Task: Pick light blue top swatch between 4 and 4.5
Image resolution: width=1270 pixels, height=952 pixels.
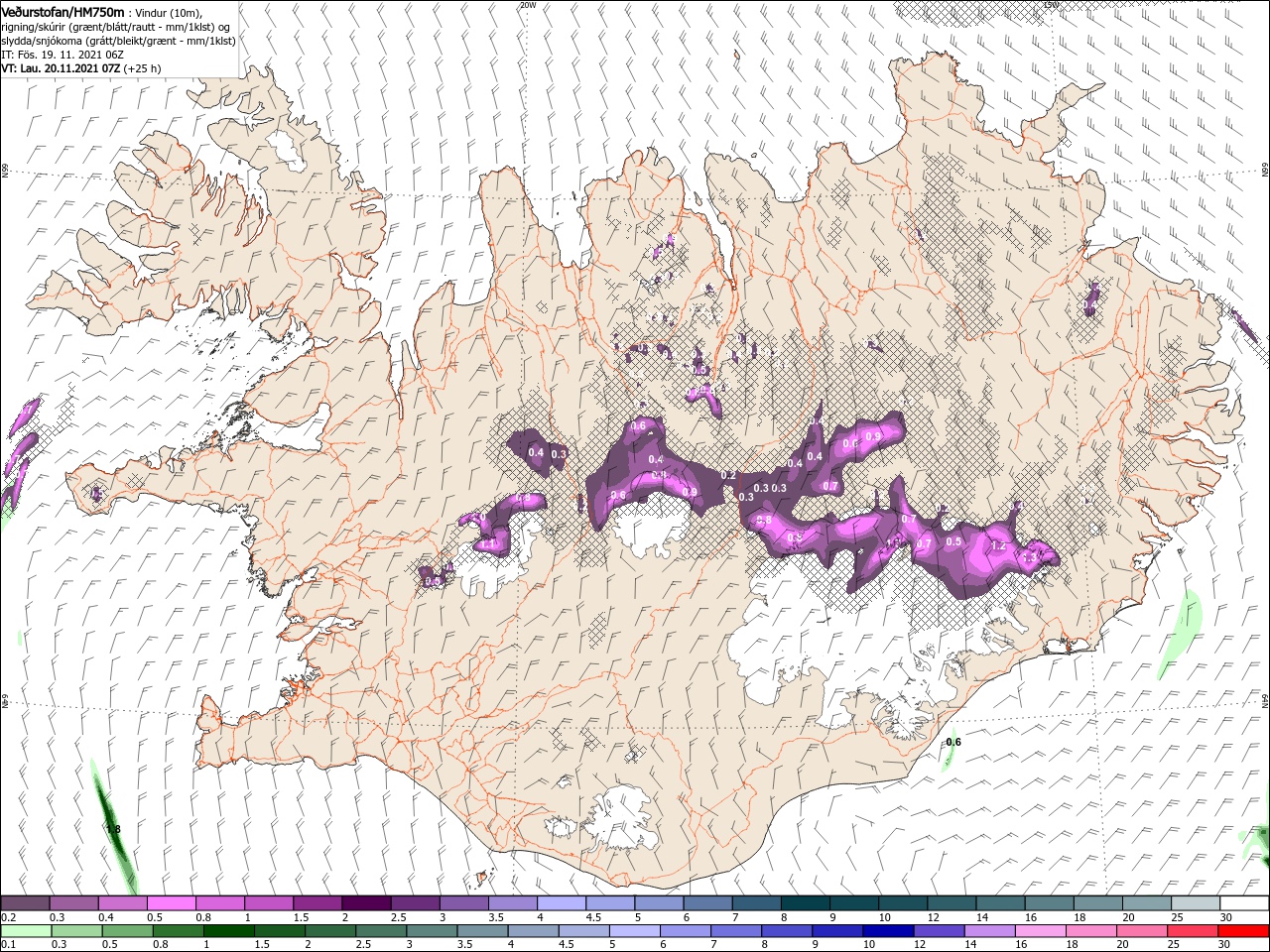Action: 562,903
